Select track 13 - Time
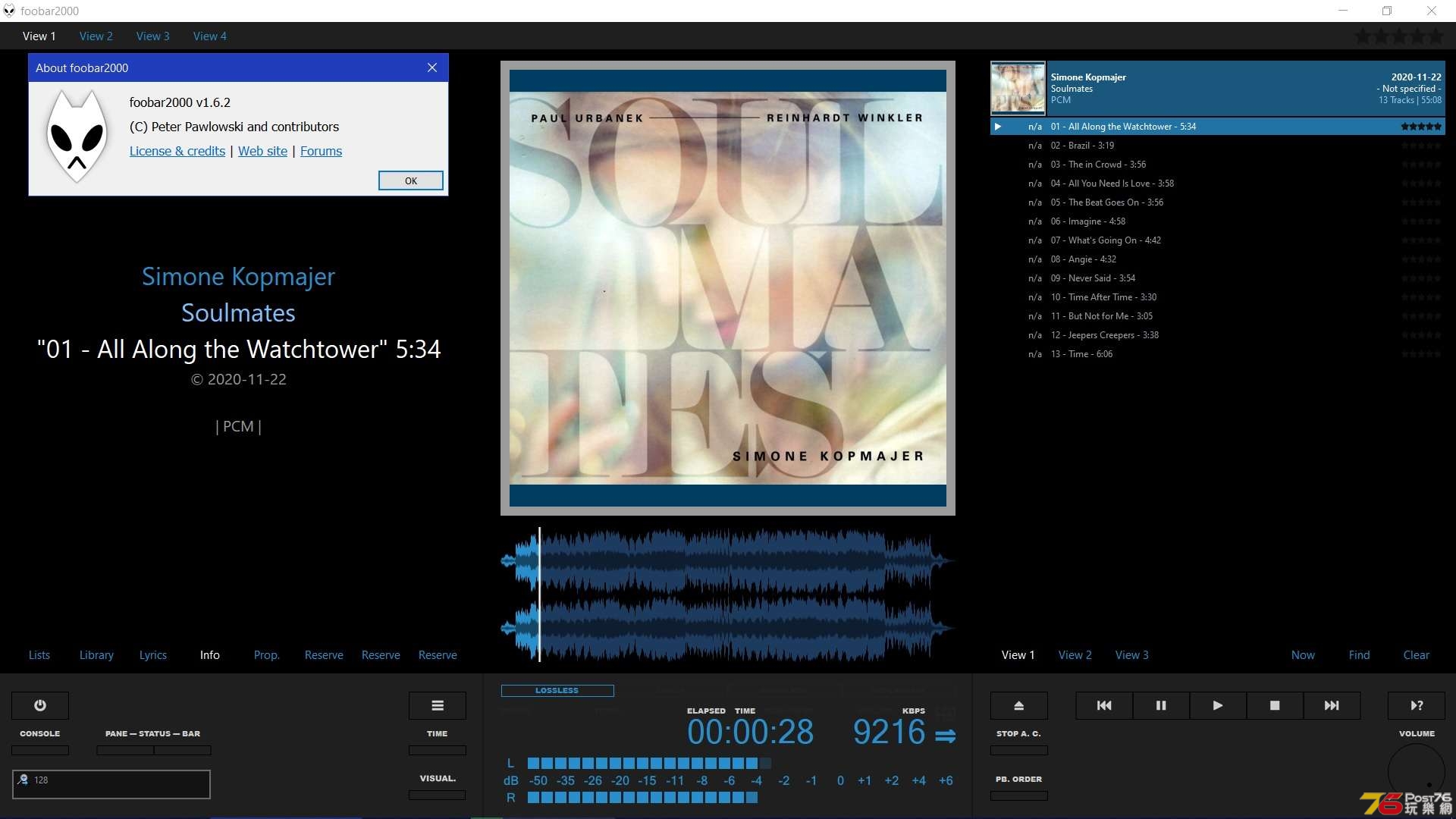The width and height of the screenshot is (1456, 819). click(1218, 354)
